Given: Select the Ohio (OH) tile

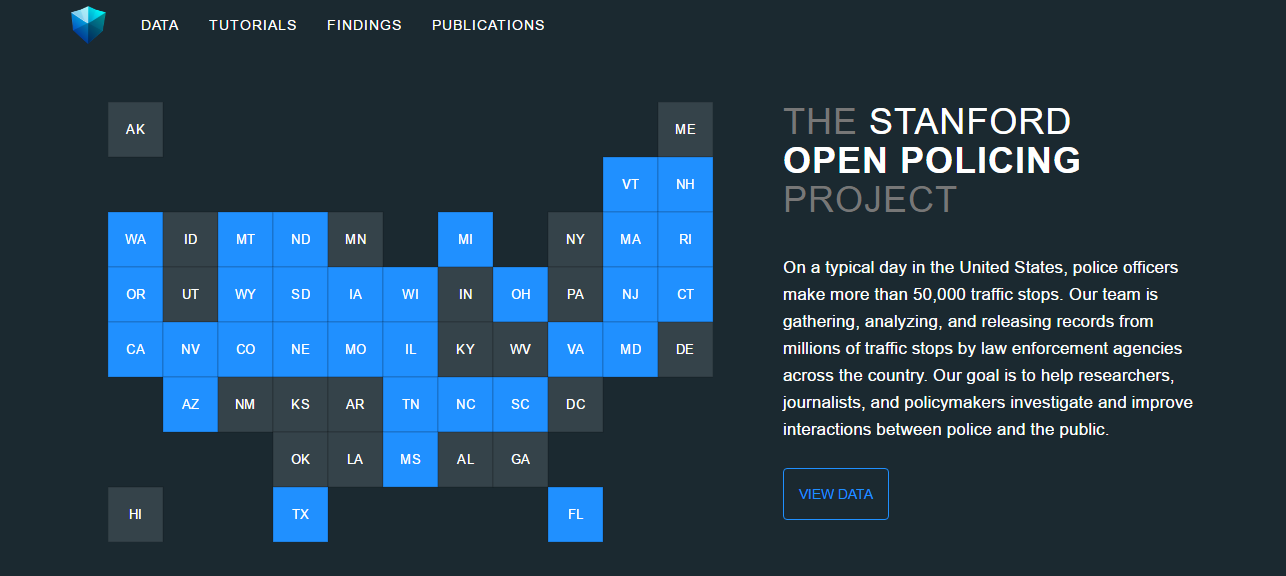Looking at the screenshot, I should point(520,294).
